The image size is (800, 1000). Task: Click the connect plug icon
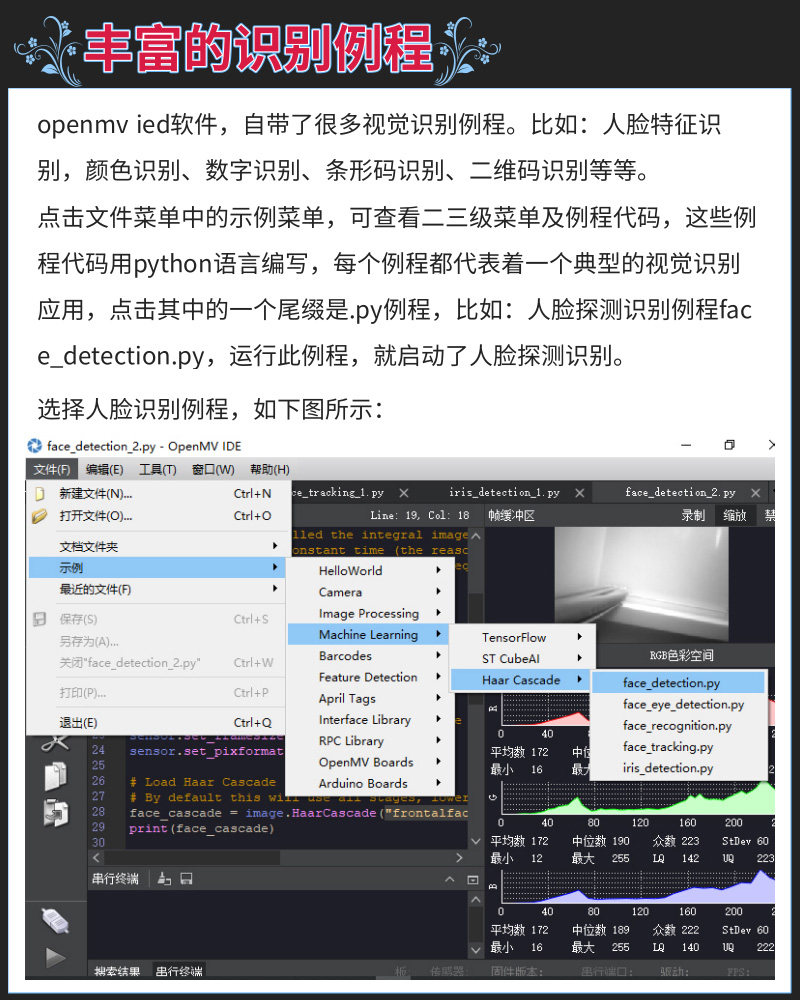(x=56, y=920)
